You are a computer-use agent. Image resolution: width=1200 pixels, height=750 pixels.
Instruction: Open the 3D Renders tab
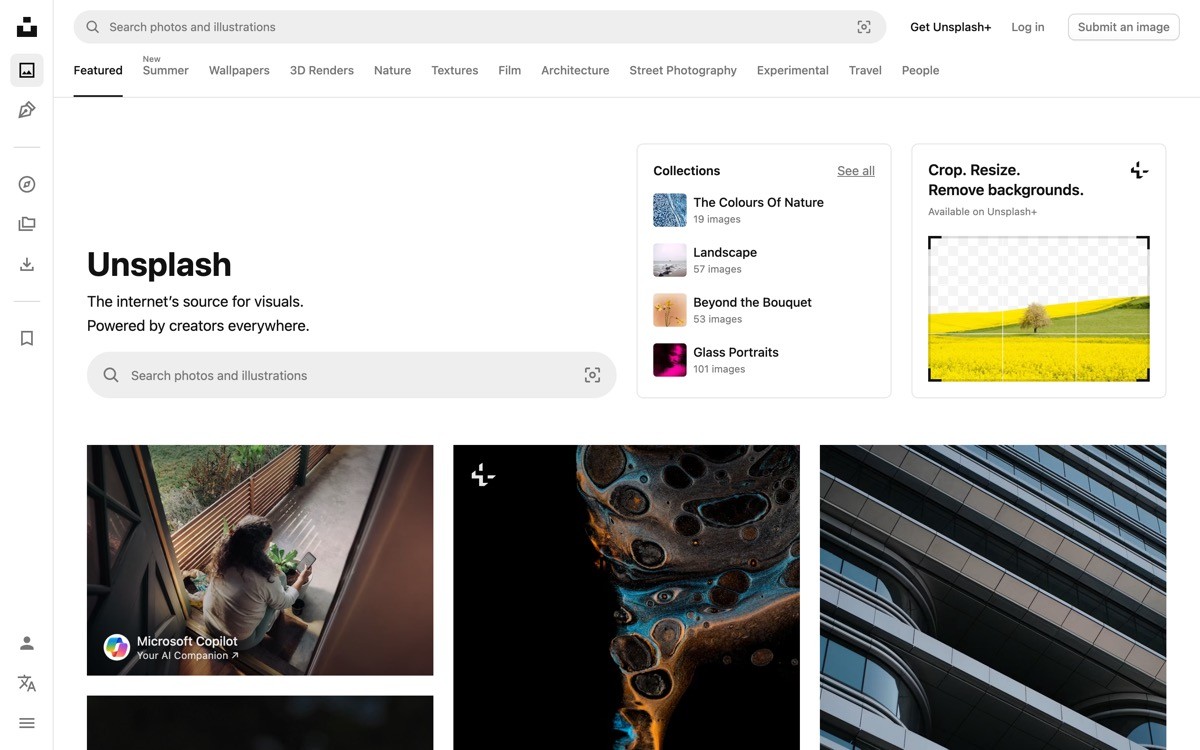click(x=322, y=70)
